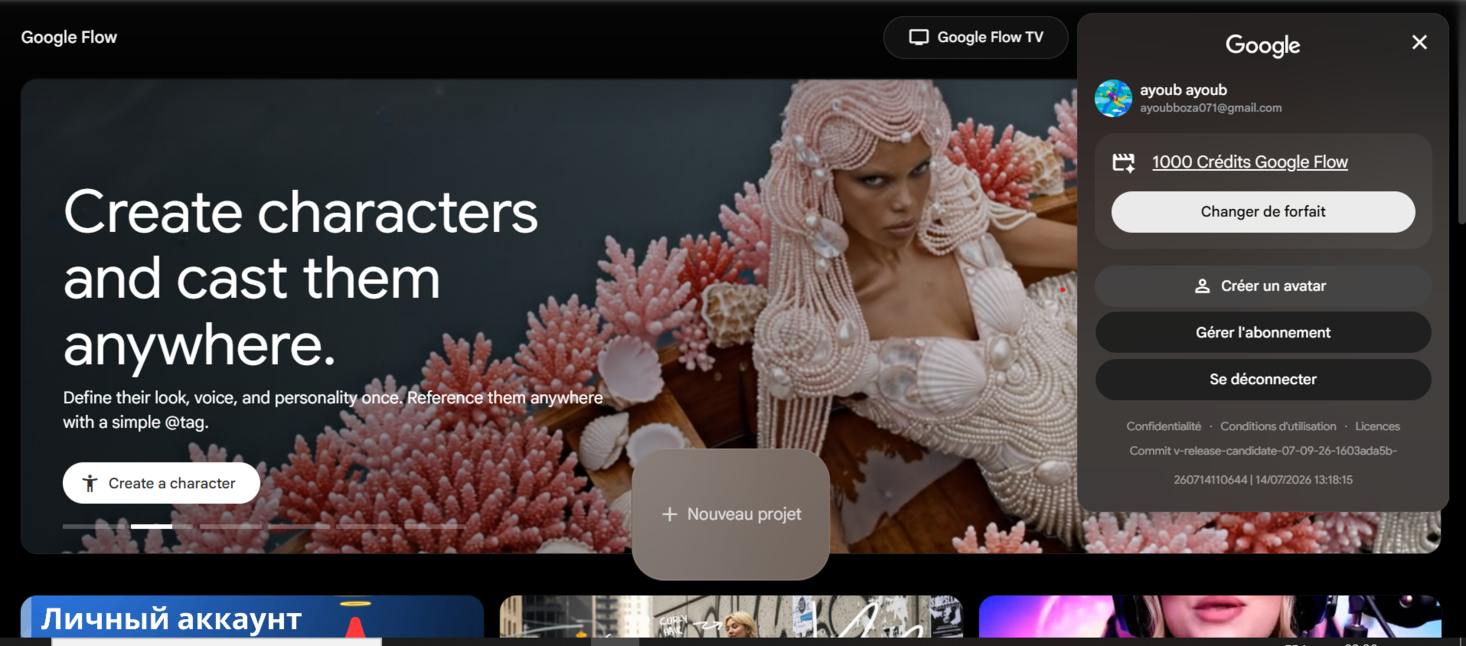Select the third carousel slide indicator
The height and width of the screenshot is (646, 1466).
tap(230, 526)
